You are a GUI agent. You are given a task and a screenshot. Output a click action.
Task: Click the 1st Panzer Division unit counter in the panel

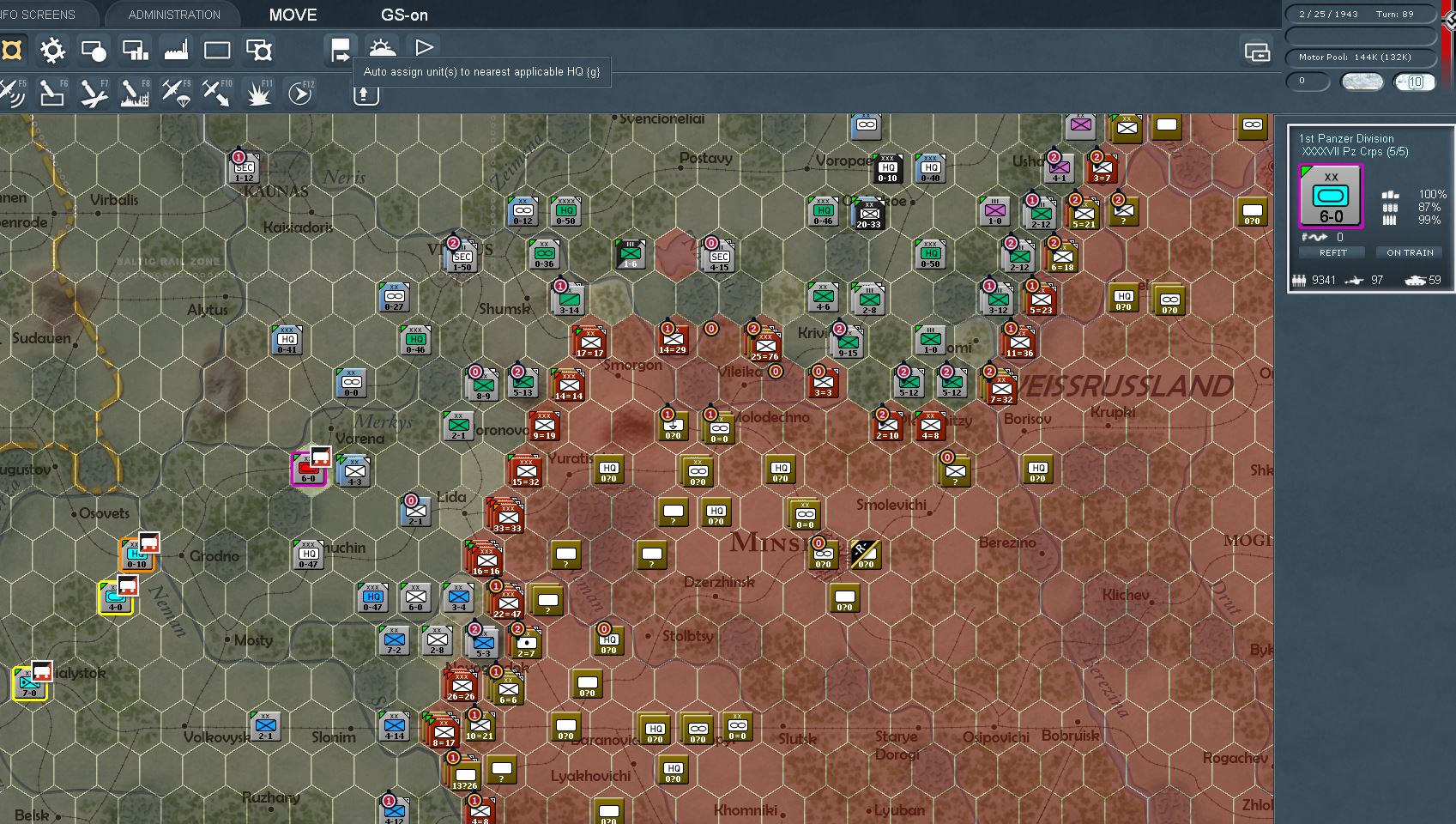[x=1331, y=197]
